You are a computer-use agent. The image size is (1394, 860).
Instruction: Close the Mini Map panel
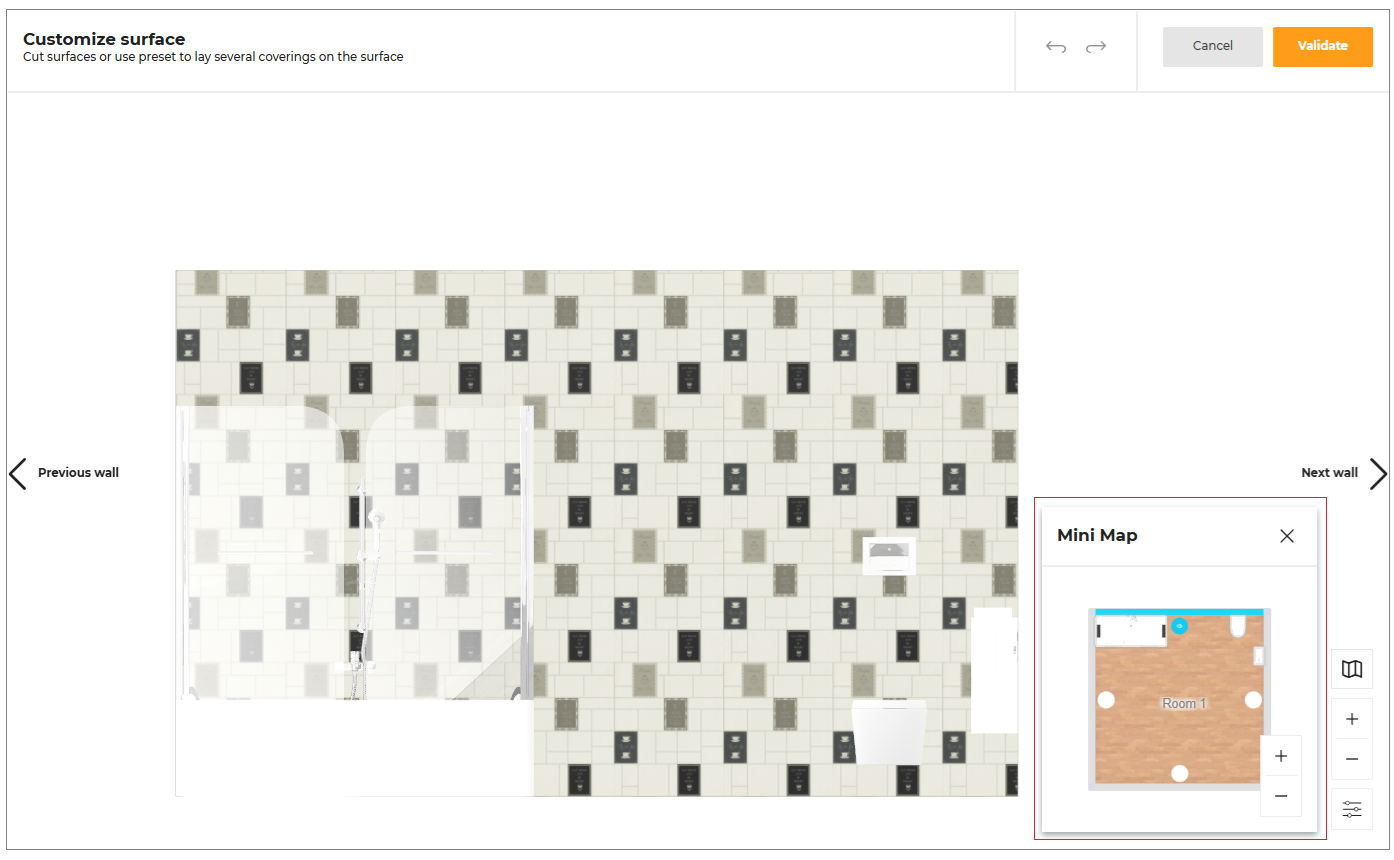tap(1286, 536)
